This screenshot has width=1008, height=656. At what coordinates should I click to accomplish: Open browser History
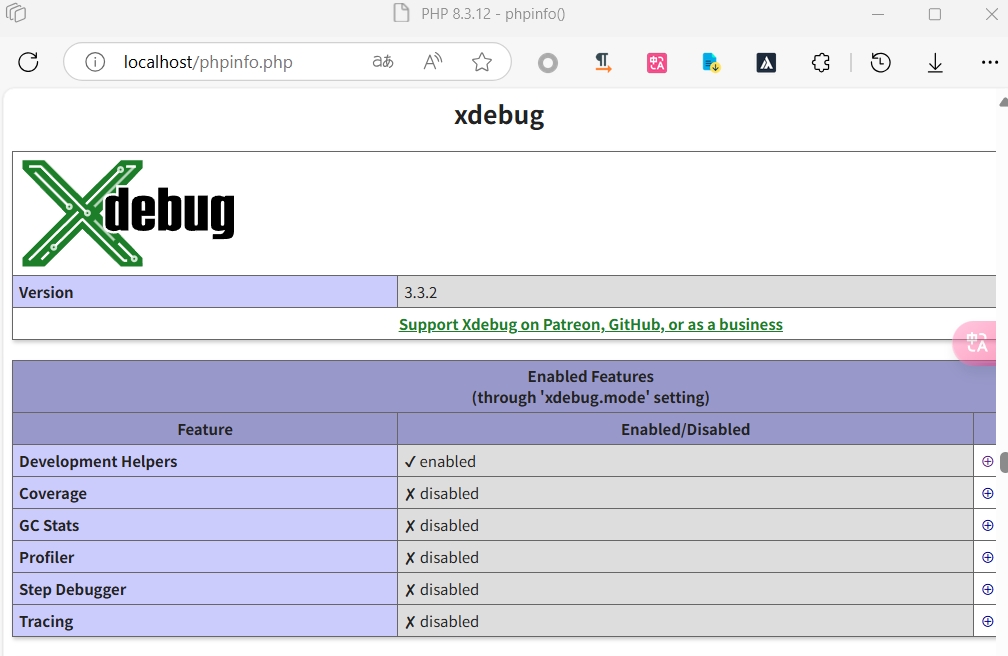pos(880,62)
